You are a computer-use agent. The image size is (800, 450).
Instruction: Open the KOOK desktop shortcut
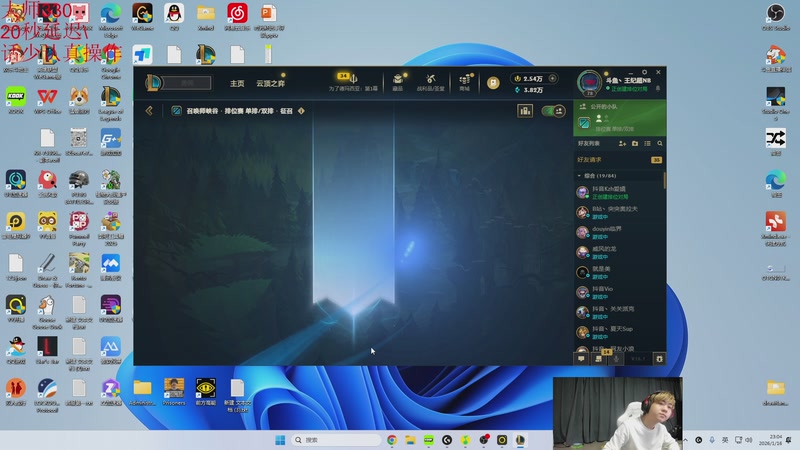coord(16,101)
